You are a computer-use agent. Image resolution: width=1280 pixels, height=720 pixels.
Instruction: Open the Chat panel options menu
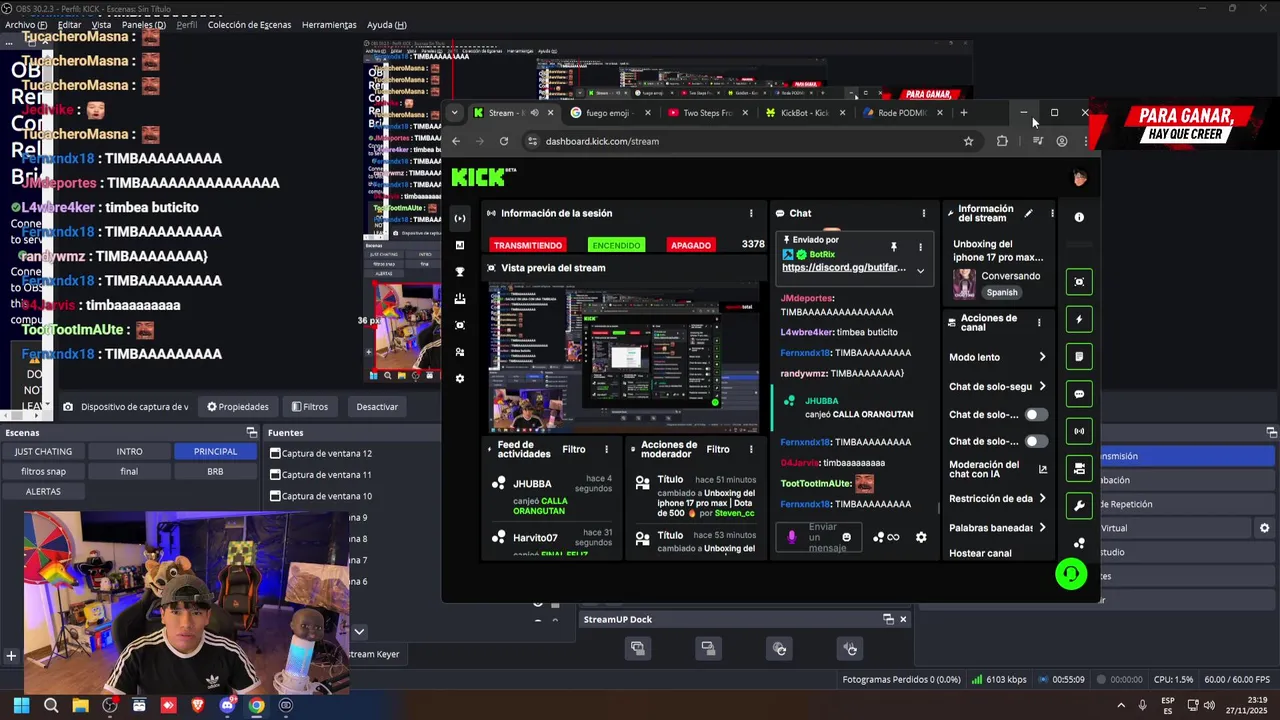point(923,213)
